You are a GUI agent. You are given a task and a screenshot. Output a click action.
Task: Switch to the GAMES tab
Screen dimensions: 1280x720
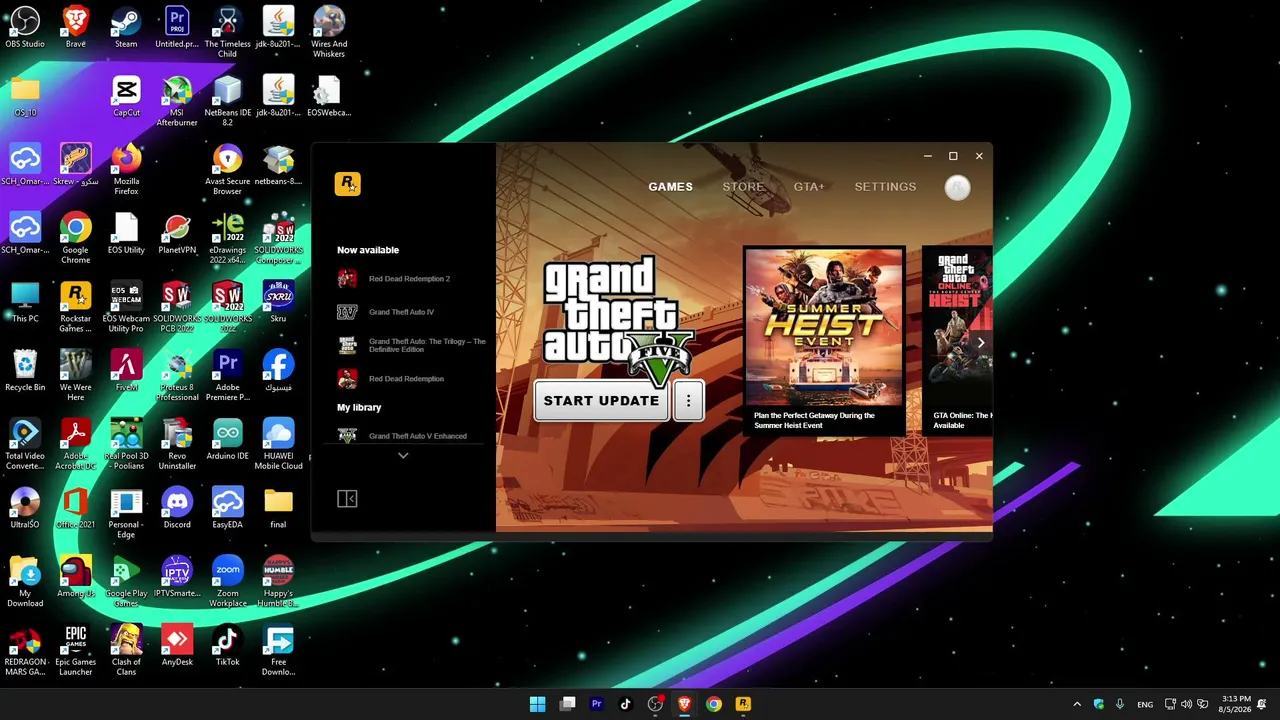click(670, 187)
